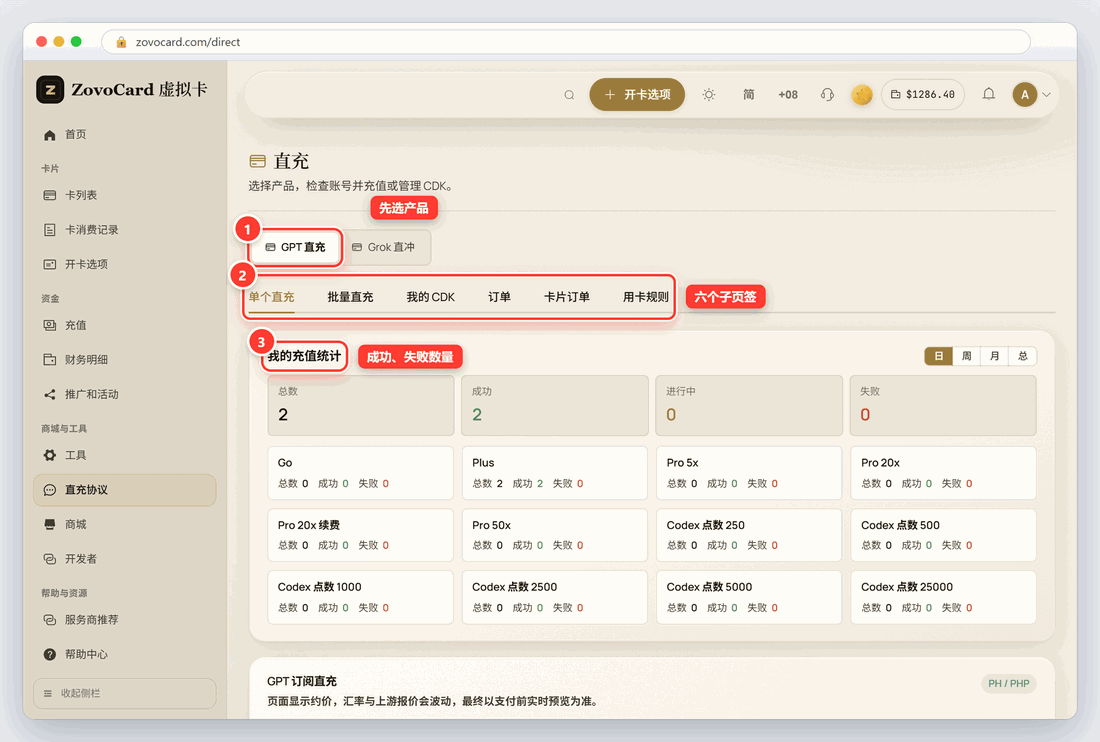Open the search icon in top bar

pos(569,95)
